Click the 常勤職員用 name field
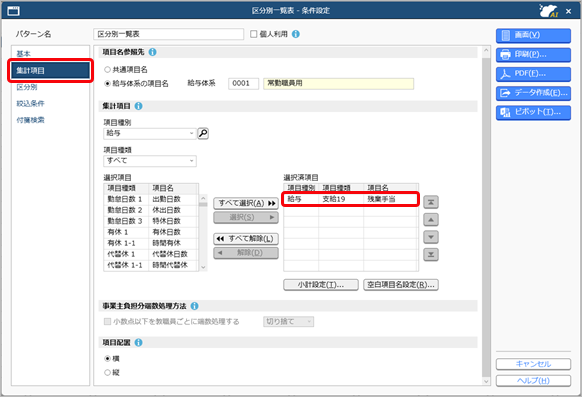582x397 pixels. pyautogui.click(x=339, y=84)
